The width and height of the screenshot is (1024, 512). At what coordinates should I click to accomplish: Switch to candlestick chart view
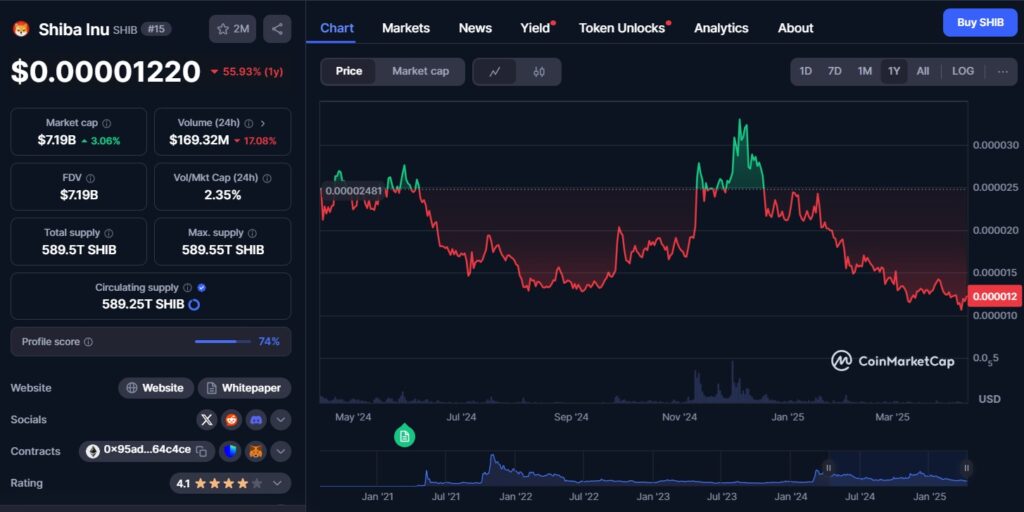pos(539,72)
